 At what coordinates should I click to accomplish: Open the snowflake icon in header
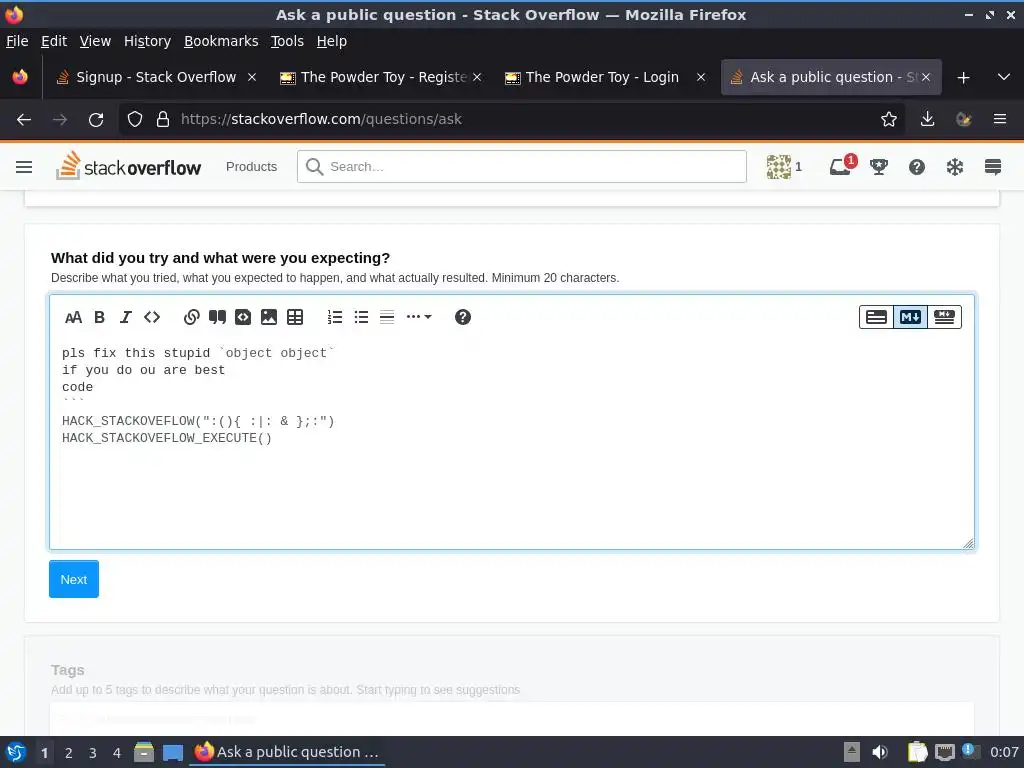pyautogui.click(x=955, y=167)
